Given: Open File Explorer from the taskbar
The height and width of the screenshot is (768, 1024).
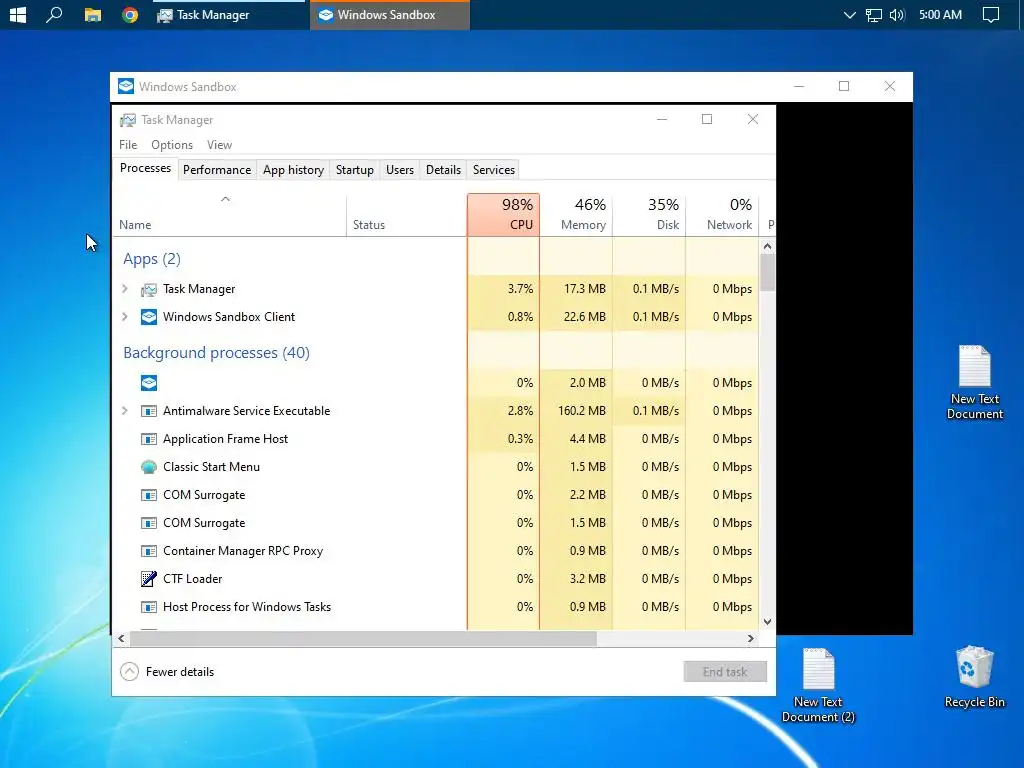Looking at the screenshot, I should 93,14.
